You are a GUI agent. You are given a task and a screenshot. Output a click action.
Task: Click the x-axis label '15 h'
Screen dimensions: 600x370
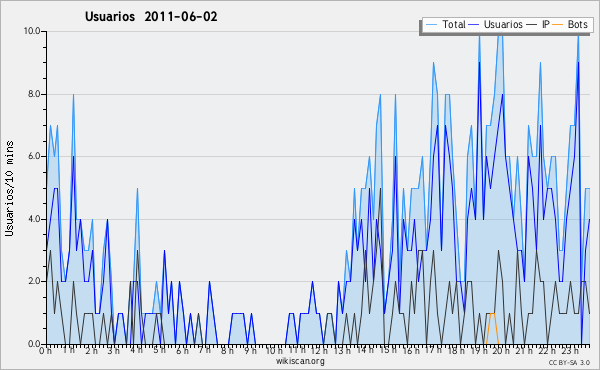pos(388,350)
